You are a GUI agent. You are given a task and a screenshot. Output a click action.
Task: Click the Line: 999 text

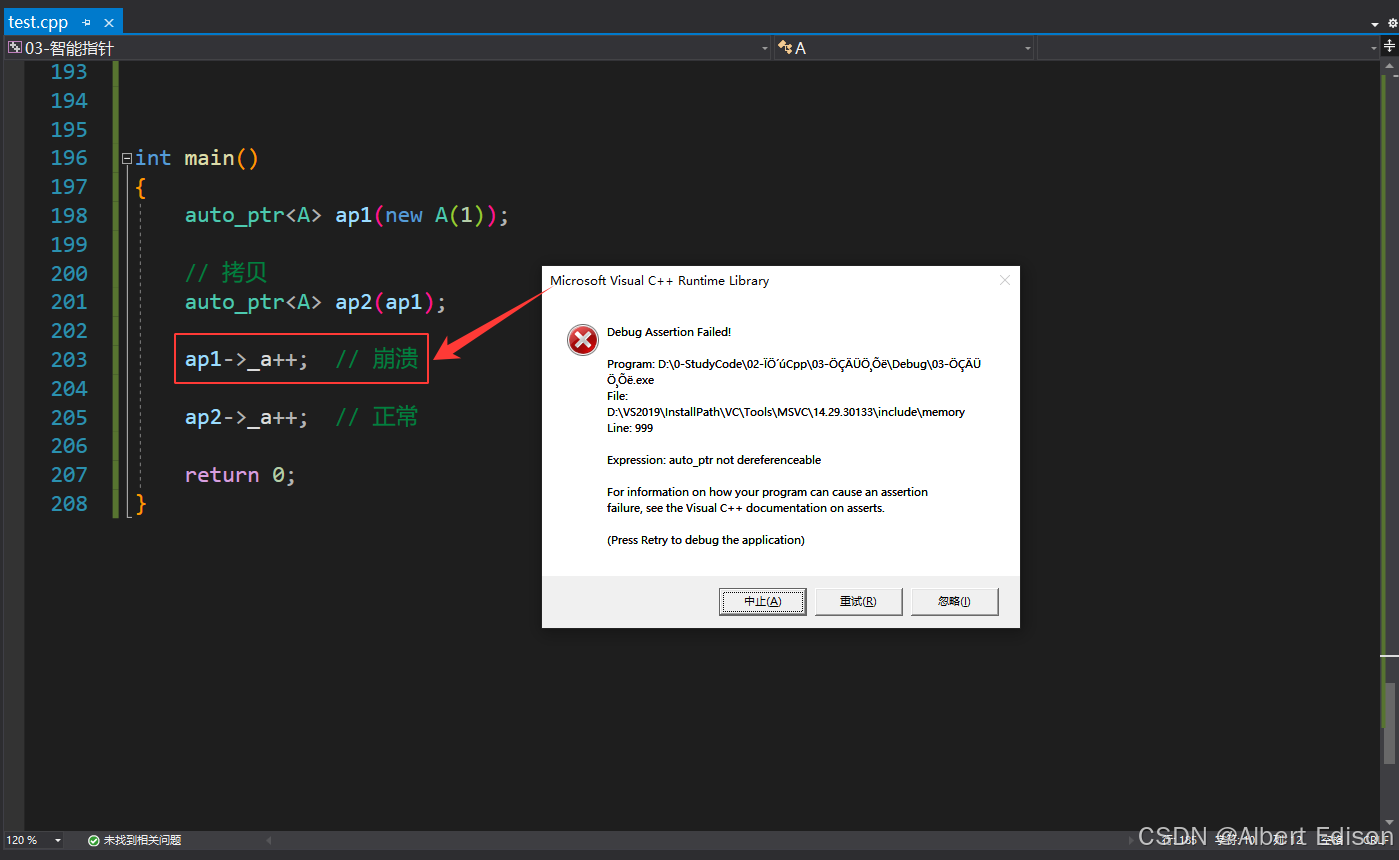pos(630,428)
